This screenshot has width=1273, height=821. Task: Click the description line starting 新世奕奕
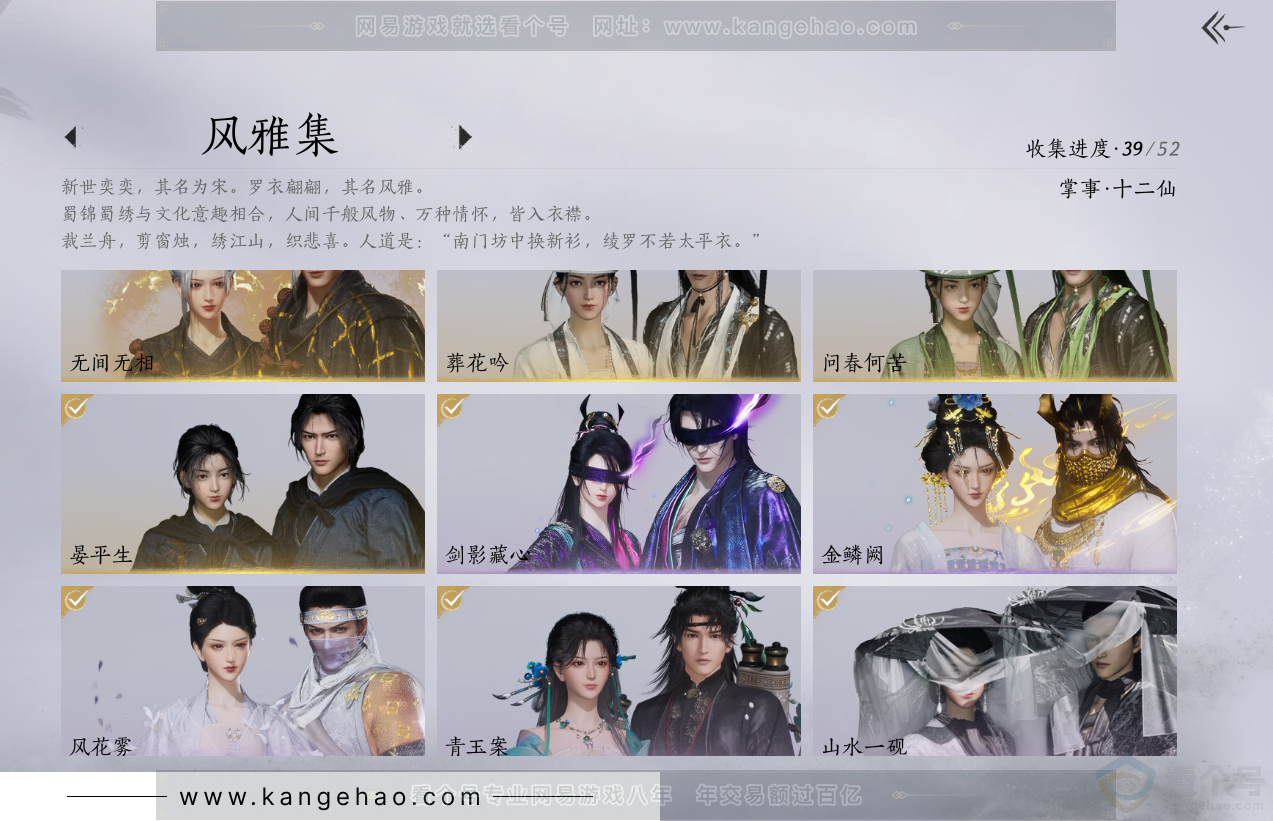point(244,187)
